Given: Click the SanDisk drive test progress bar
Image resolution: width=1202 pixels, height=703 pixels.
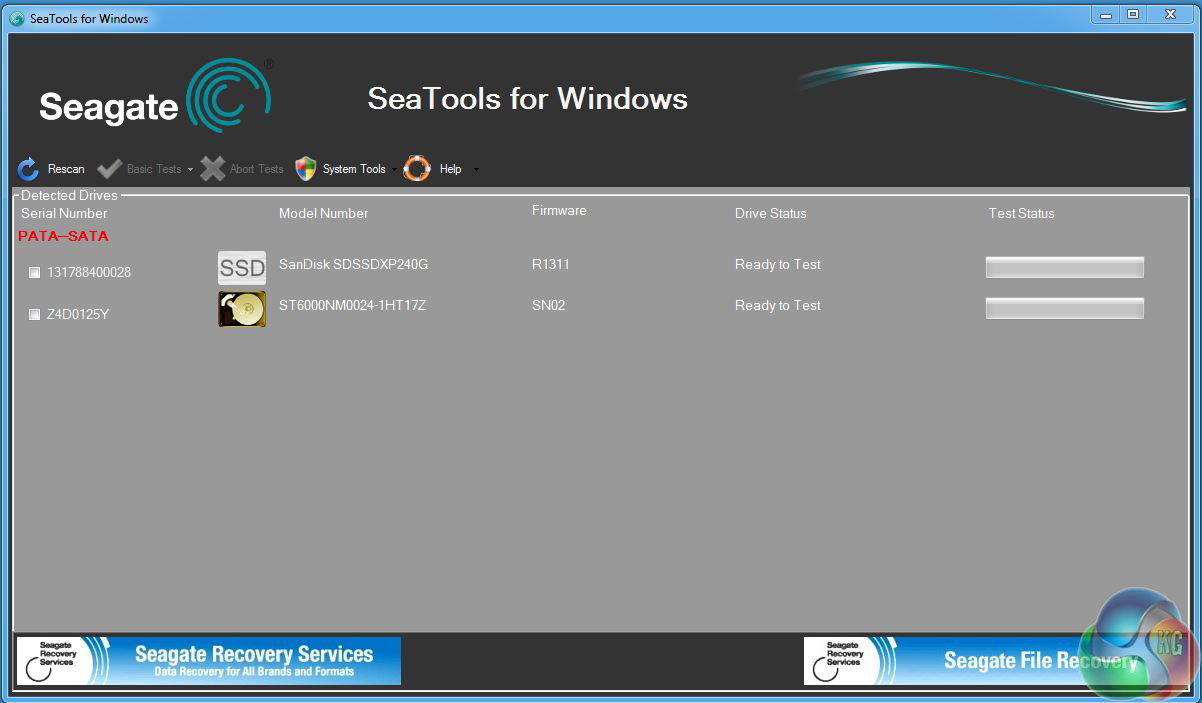Looking at the screenshot, I should click(1065, 267).
